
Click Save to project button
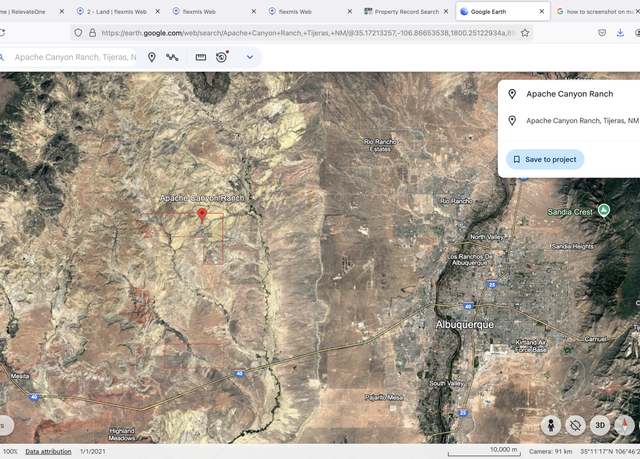pyautogui.click(x=545, y=159)
